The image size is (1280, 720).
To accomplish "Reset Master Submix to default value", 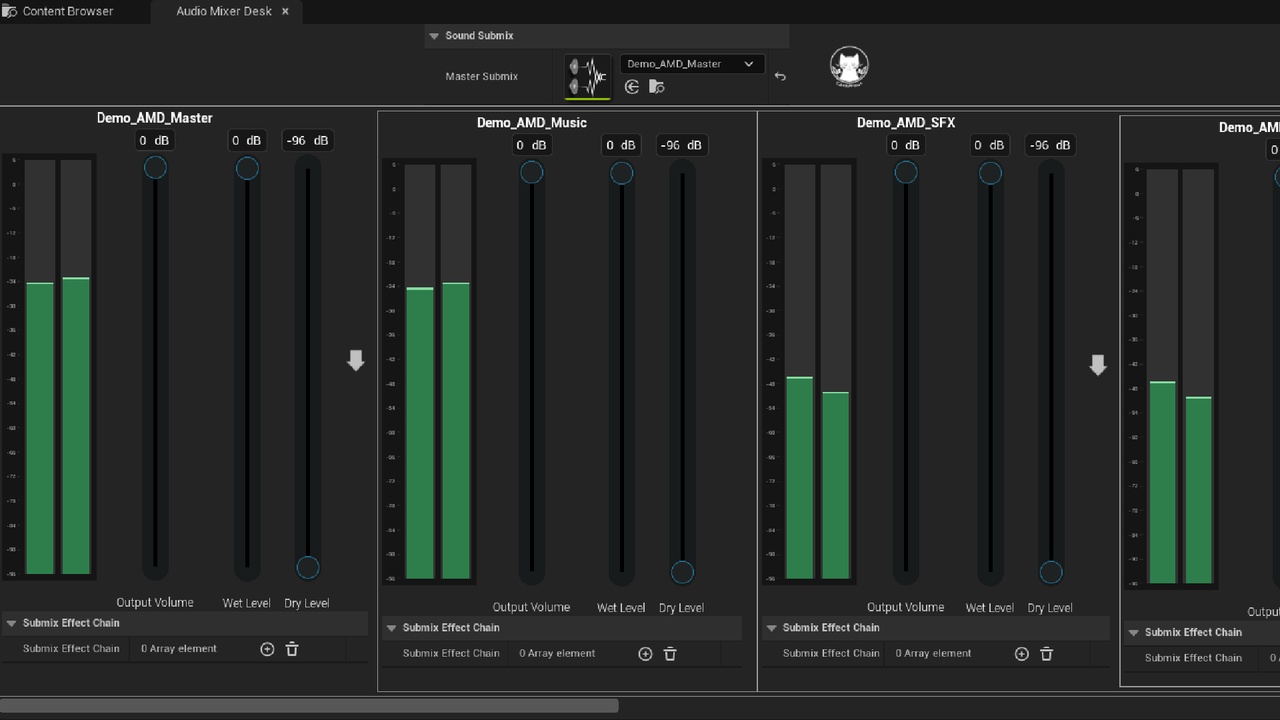I will point(780,76).
